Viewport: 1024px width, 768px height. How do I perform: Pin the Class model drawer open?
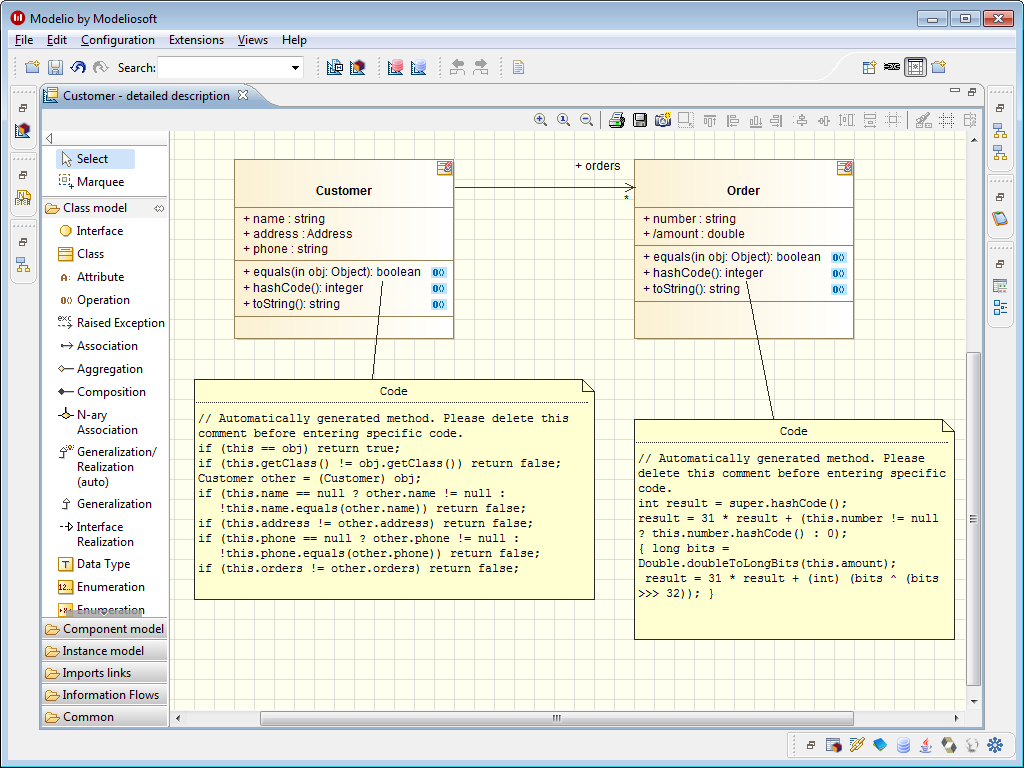click(159, 208)
